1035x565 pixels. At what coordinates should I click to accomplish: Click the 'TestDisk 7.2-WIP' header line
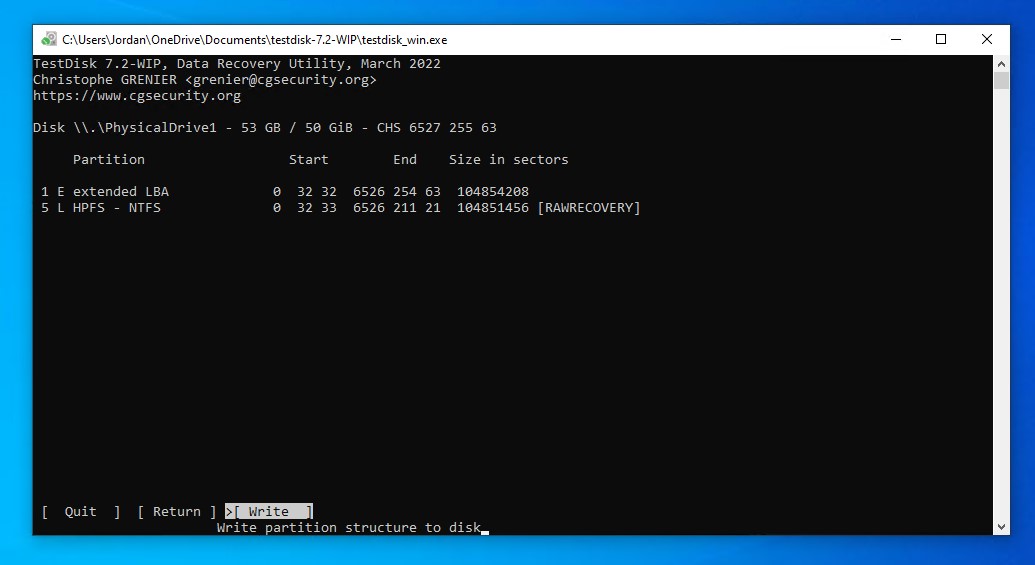[x=237, y=64]
